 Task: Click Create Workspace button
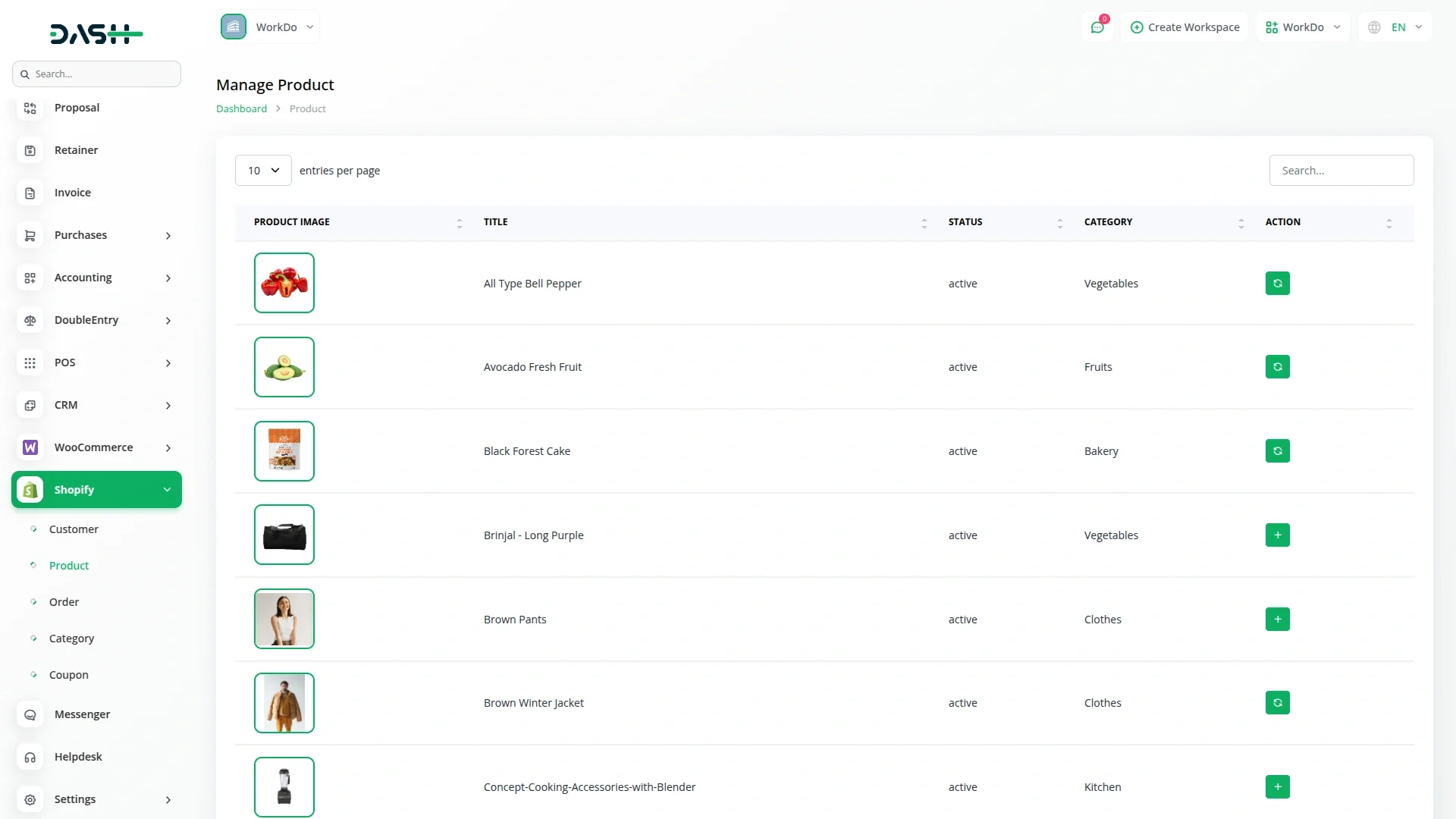point(1185,27)
